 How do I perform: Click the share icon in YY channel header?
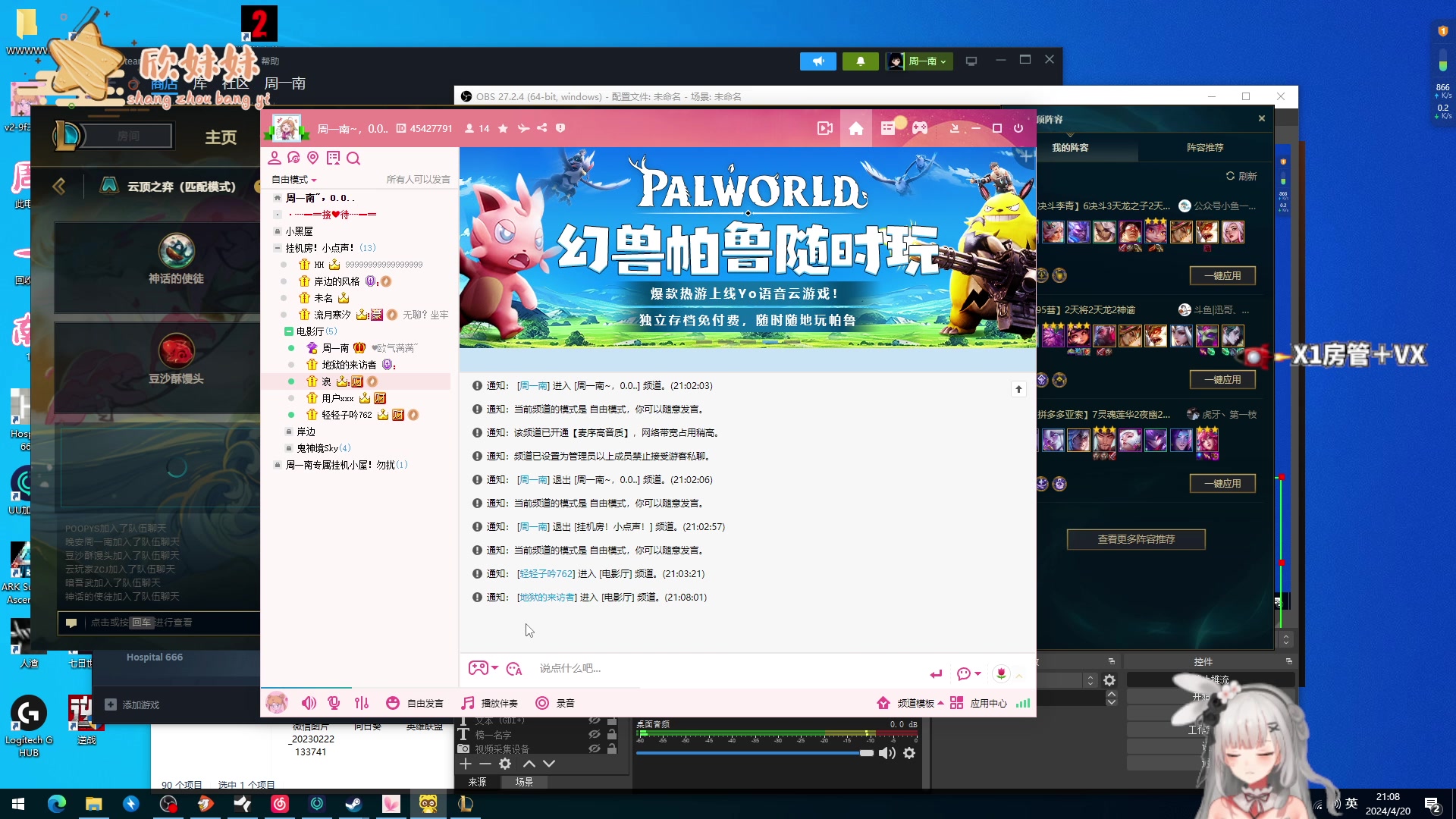pos(541,128)
